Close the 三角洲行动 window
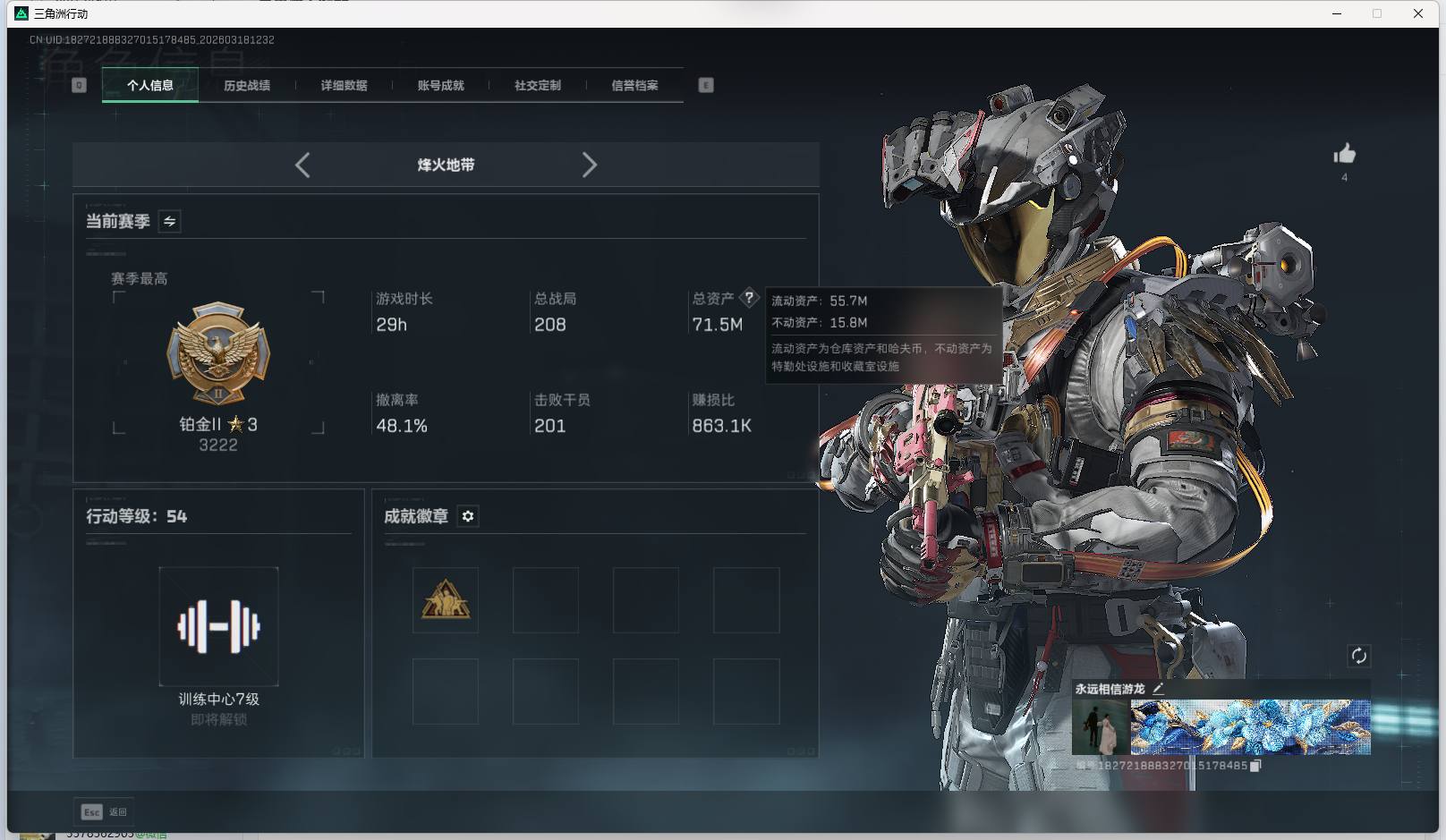 click(1418, 13)
